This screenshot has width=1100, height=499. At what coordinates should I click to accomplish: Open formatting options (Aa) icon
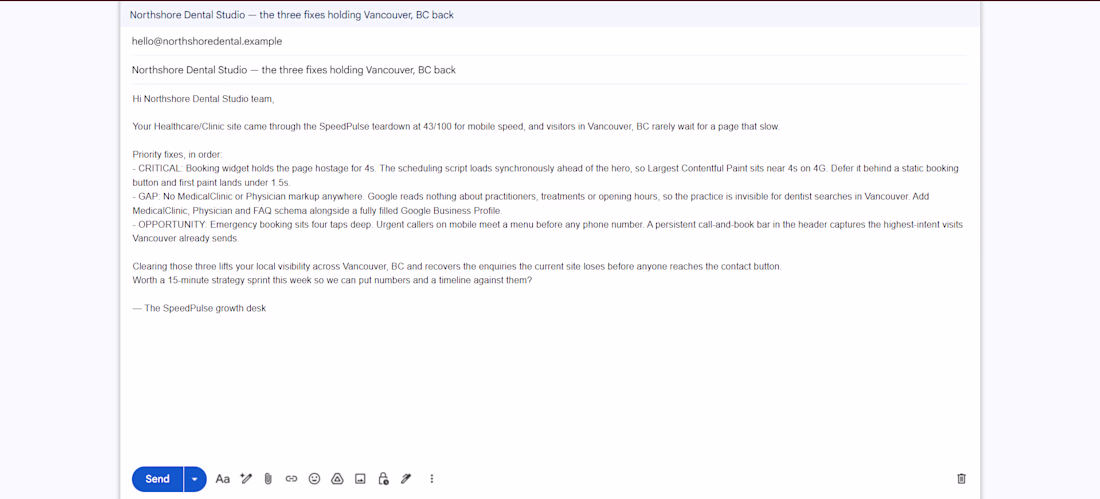(222, 479)
